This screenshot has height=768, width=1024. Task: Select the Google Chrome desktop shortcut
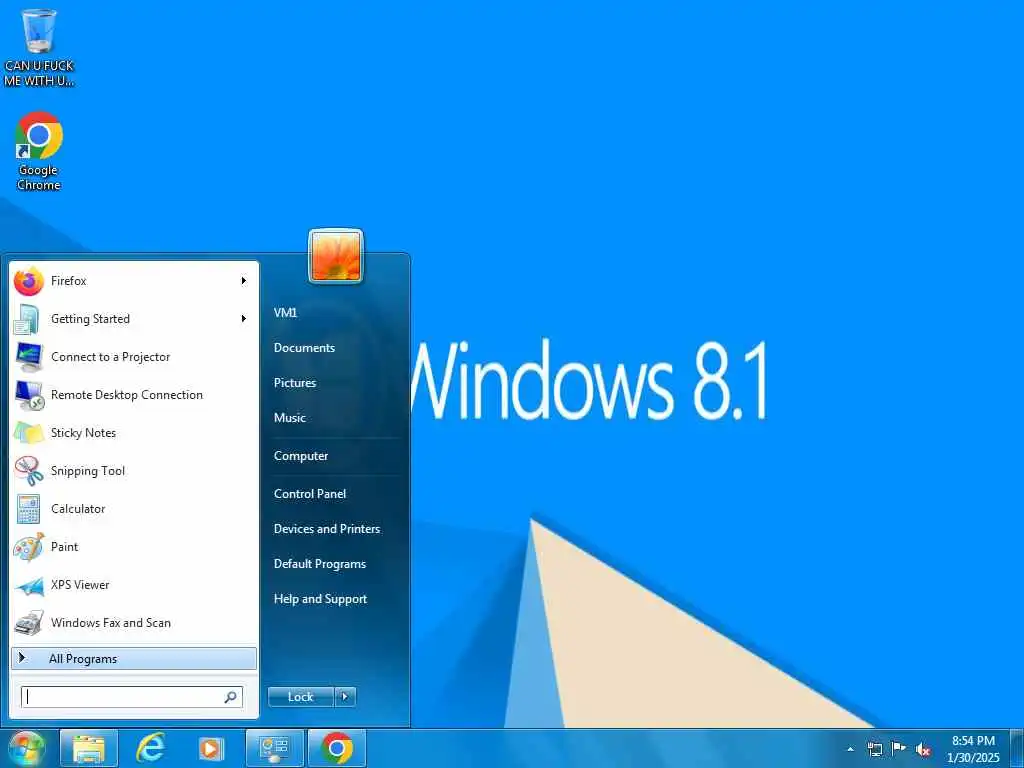[x=39, y=152]
